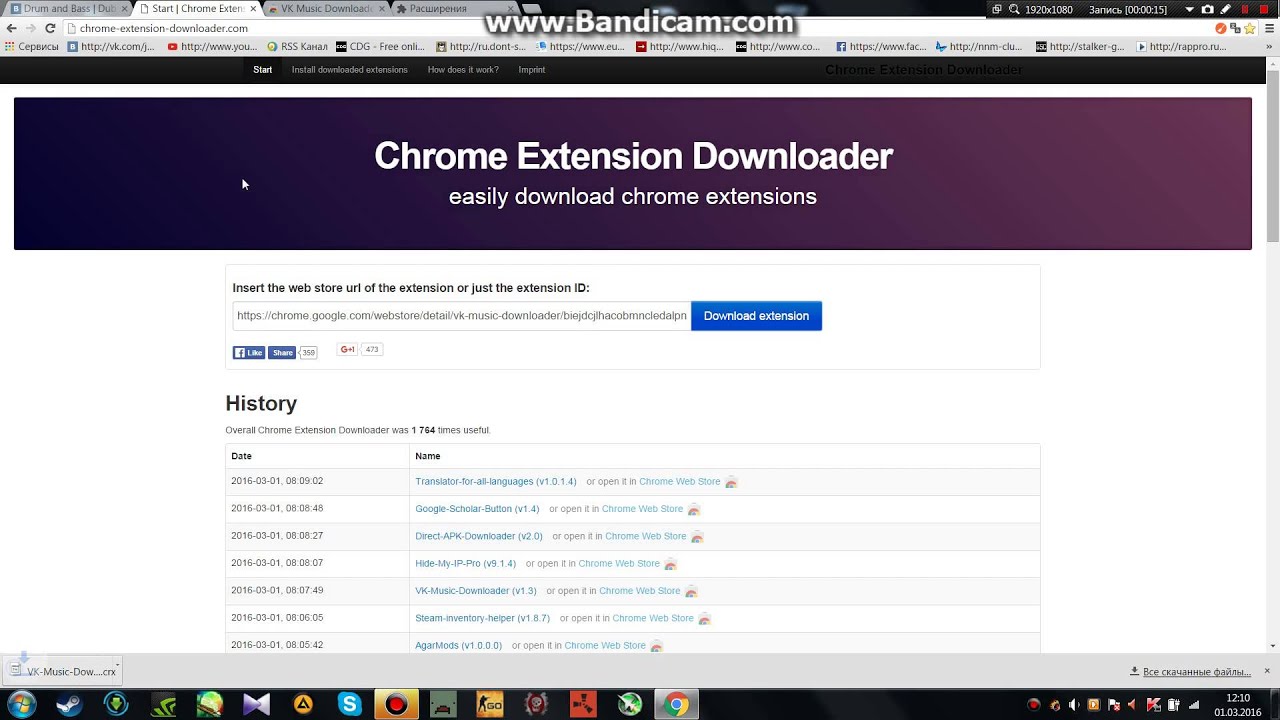Select the date 2016-03-01, 08:09:02
Viewport: 1280px width, 720px height.
pyautogui.click(x=277, y=481)
